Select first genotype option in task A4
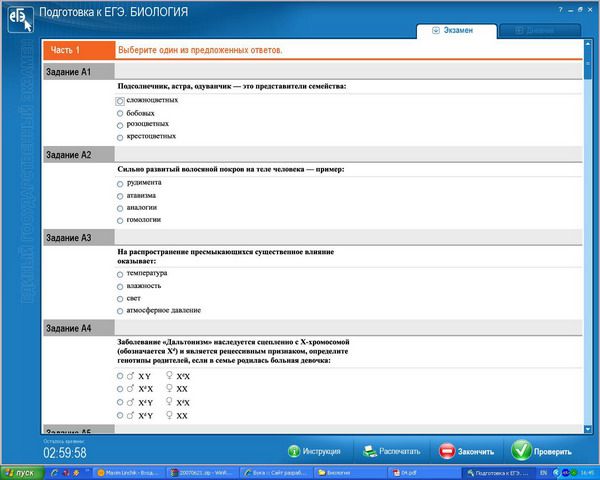Screen dimensions: 600x480 (120, 376)
